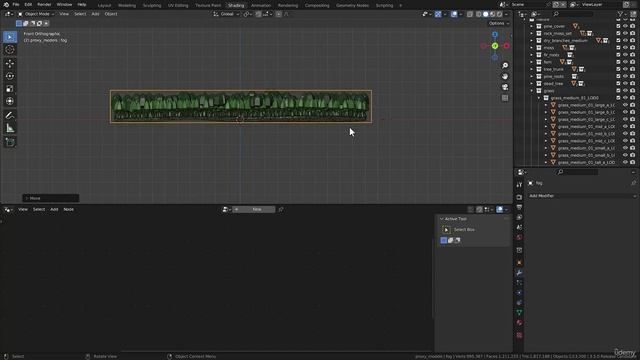This screenshot has height=360, width=640.
Task: Open the Output properties tab icon
Action: tap(519, 207)
